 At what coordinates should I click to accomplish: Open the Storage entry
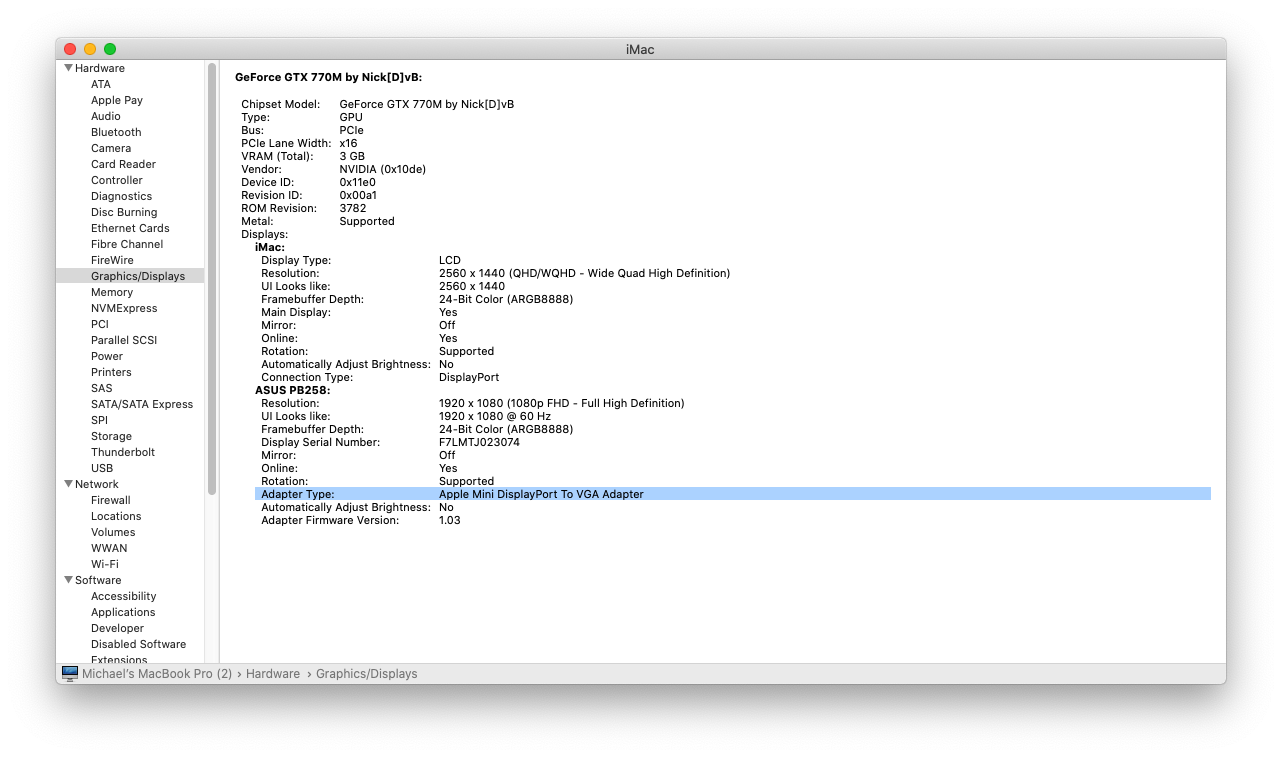click(111, 436)
